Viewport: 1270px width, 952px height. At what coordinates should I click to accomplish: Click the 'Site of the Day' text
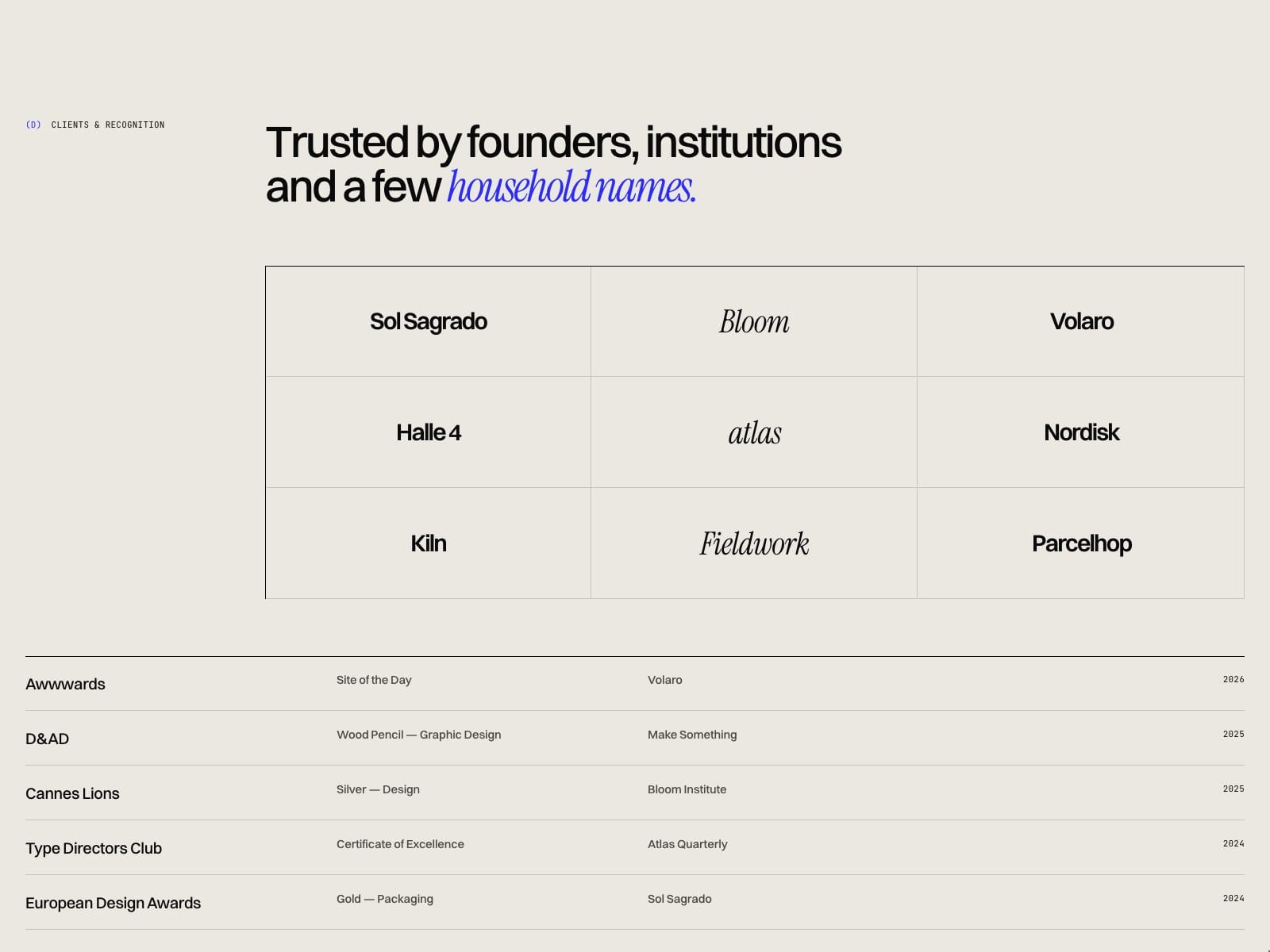pos(374,680)
